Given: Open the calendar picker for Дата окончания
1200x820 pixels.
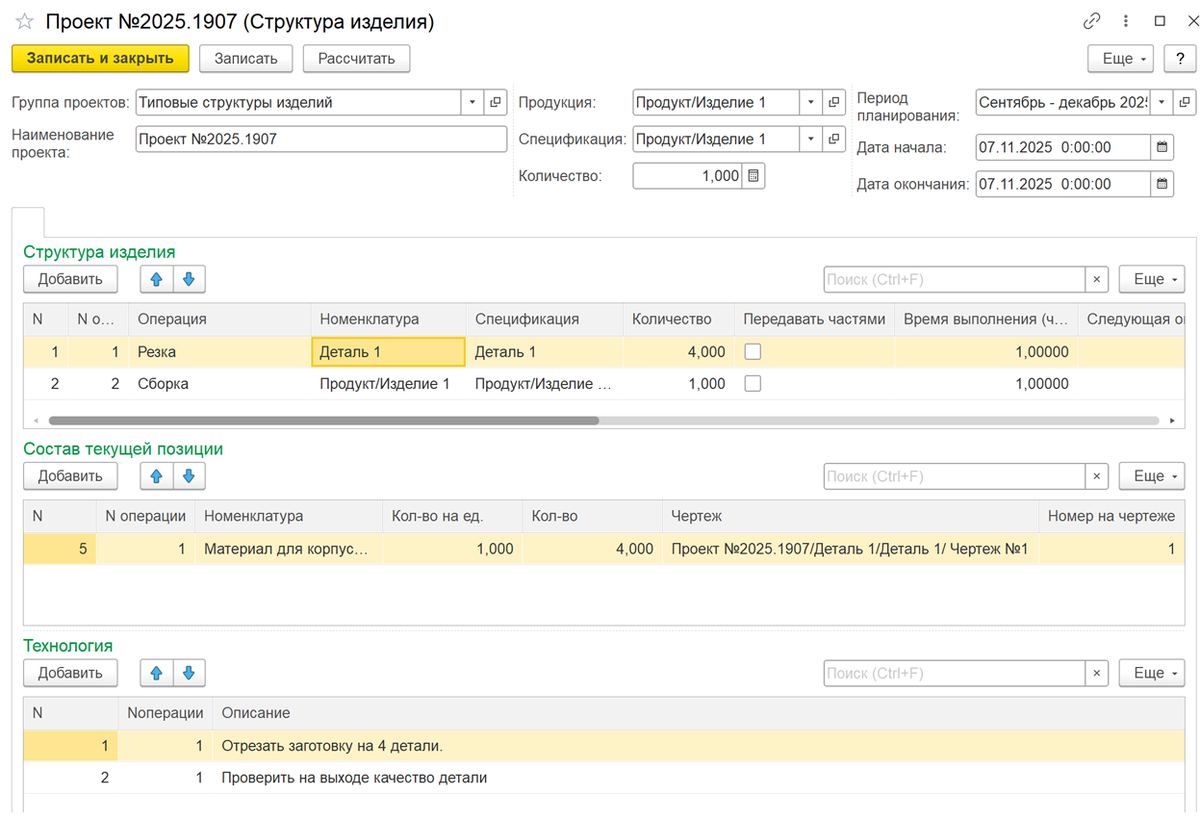Looking at the screenshot, I should 1163,183.
